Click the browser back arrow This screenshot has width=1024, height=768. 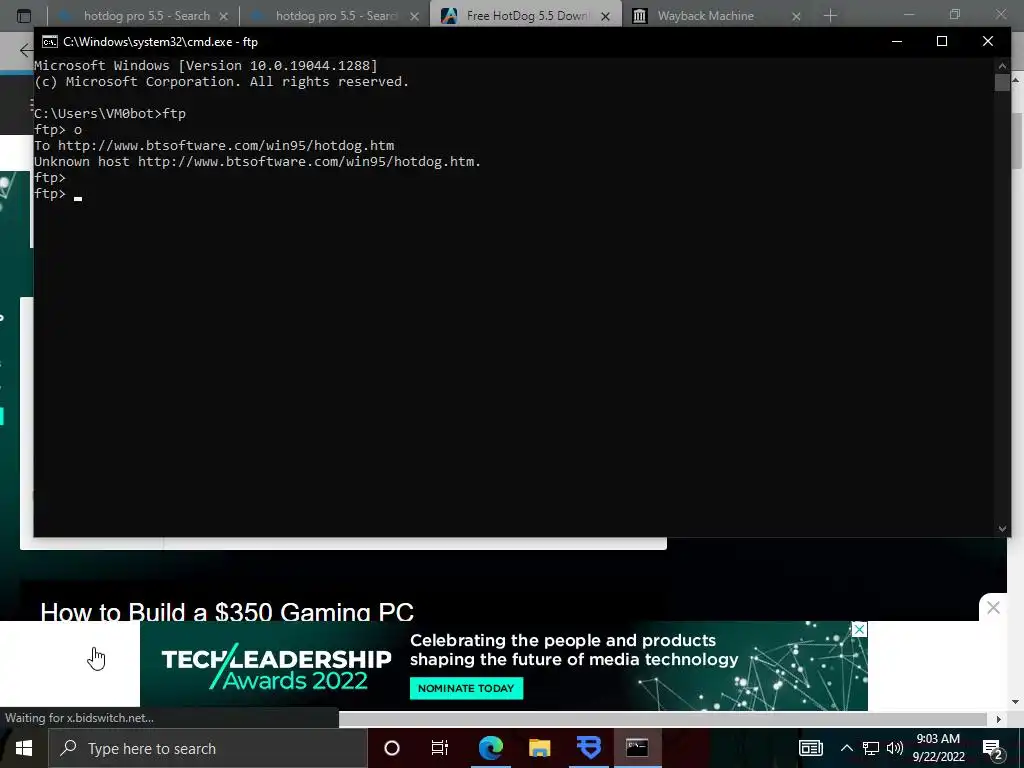coord(26,50)
